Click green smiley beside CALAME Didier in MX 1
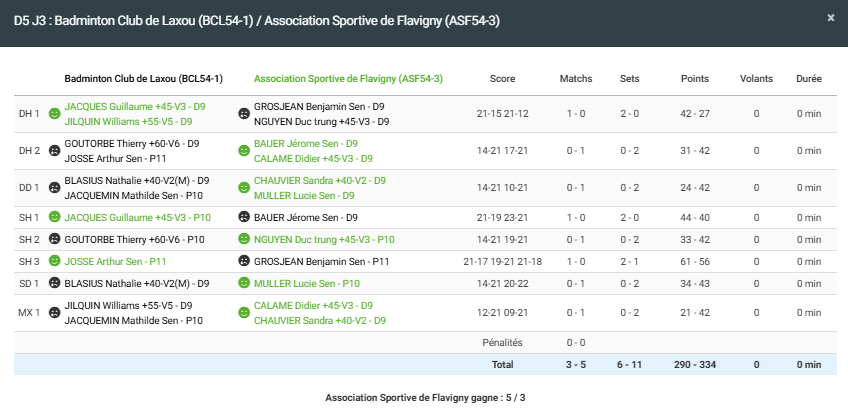Screen dimensions: 848x408 pos(244,313)
